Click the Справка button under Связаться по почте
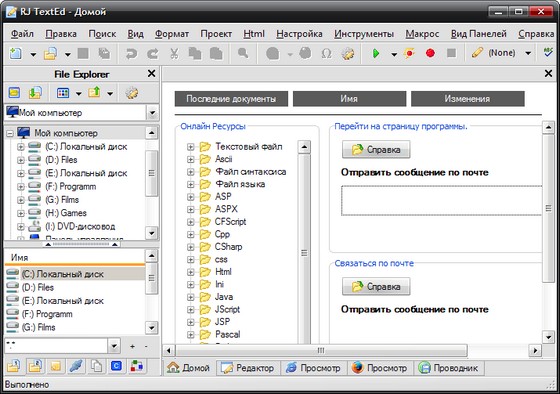The image size is (560, 394). pos(376,286)
